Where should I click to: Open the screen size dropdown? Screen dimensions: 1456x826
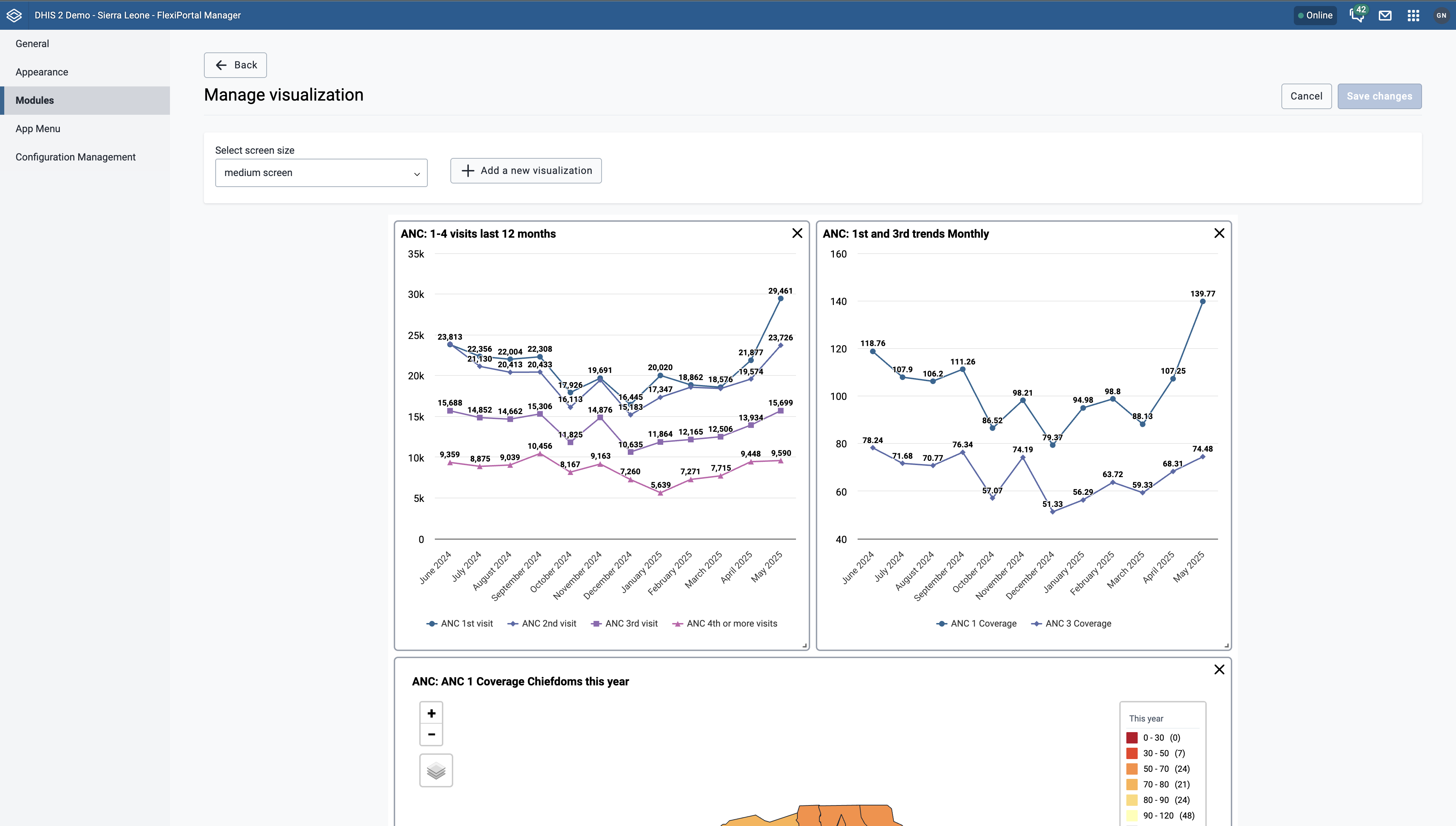(322, 172)
